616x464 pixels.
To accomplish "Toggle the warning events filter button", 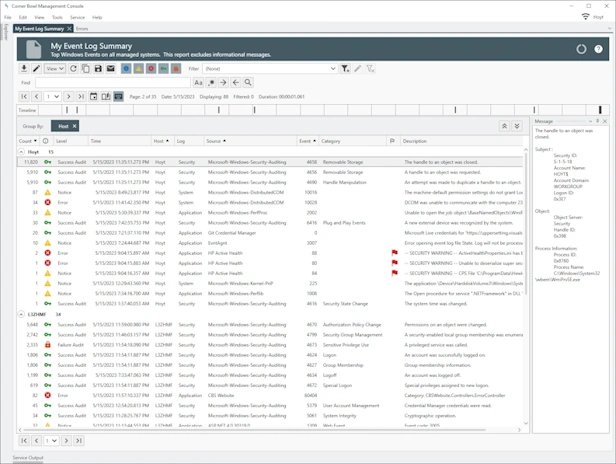I will [x=139, y=69].
